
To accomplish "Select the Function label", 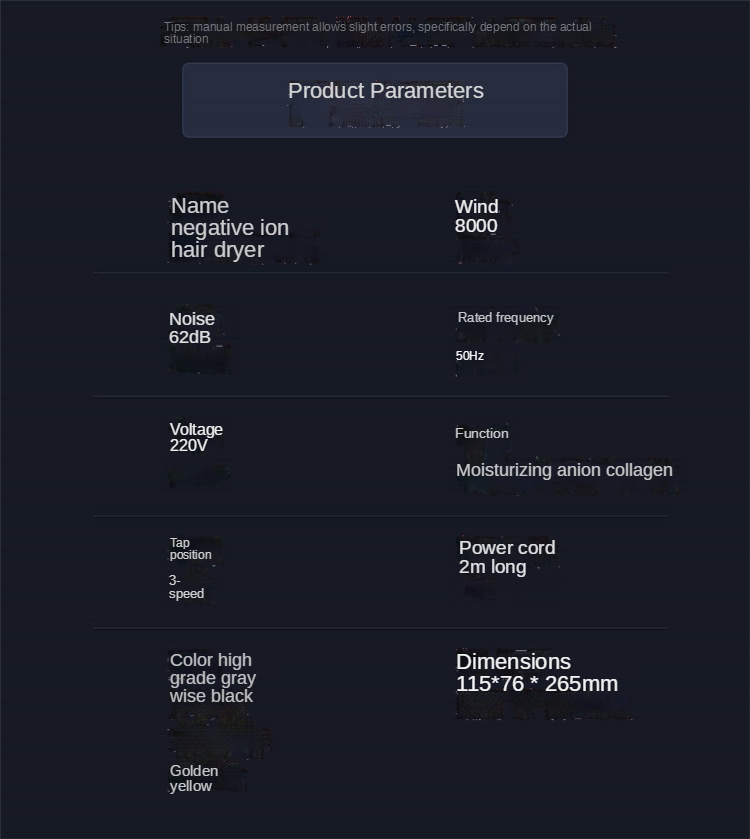I will 481,433.
